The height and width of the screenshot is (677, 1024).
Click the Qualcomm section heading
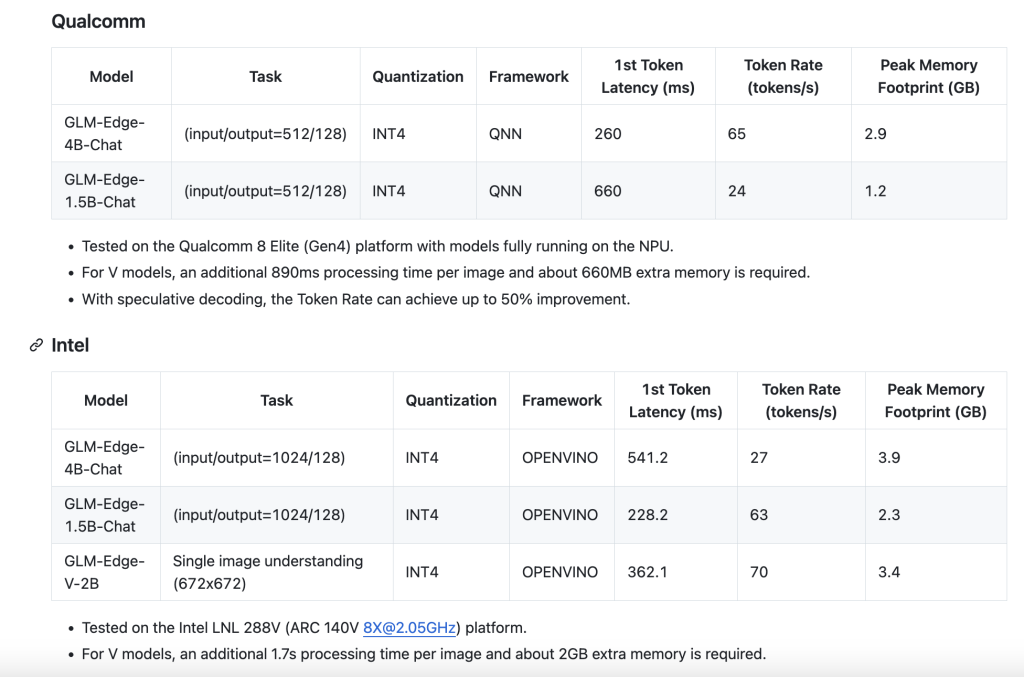(x=98, y=20)
